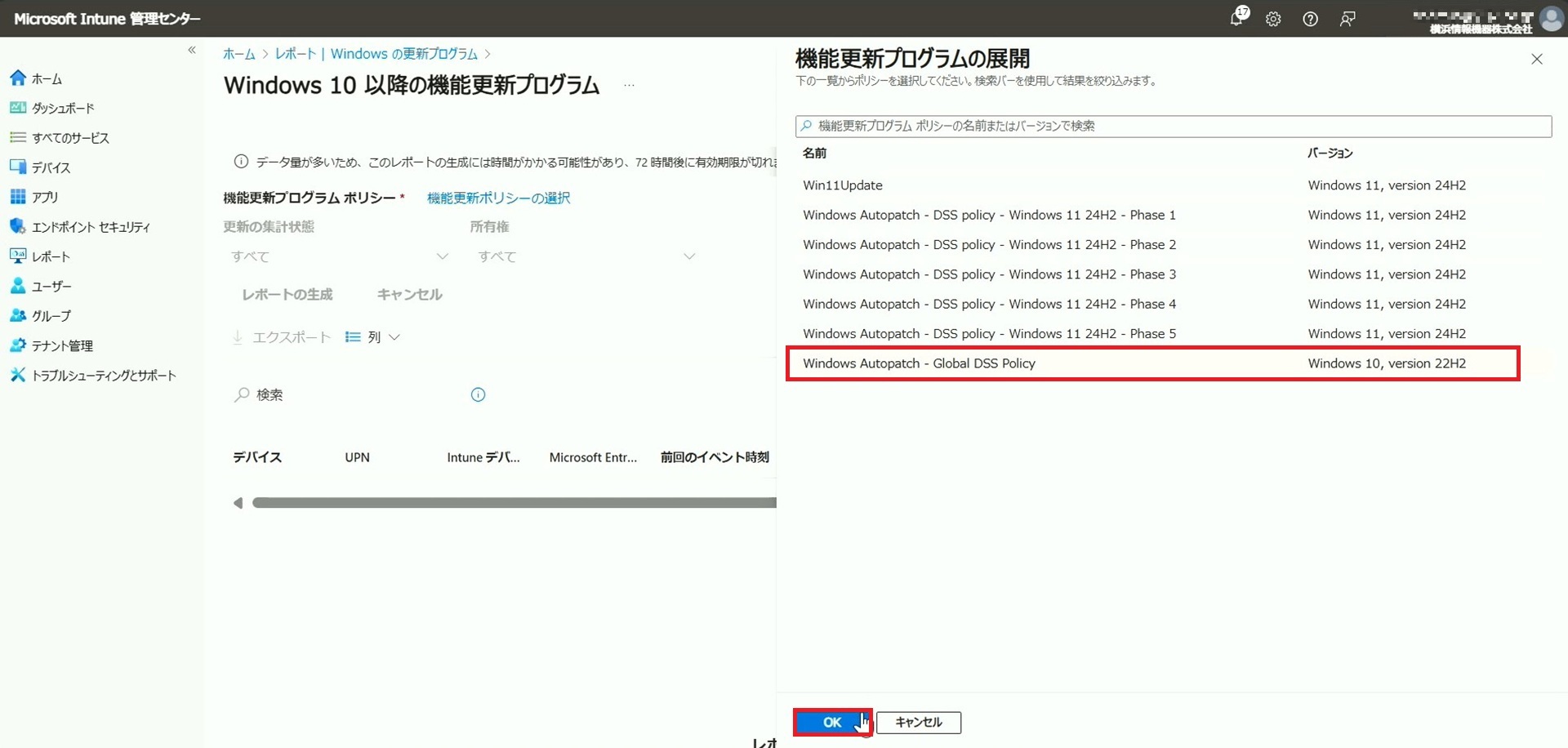Screen dimensions: 1568x748
Task: Sort by the デバイス column header
Action: pos(257,457)
